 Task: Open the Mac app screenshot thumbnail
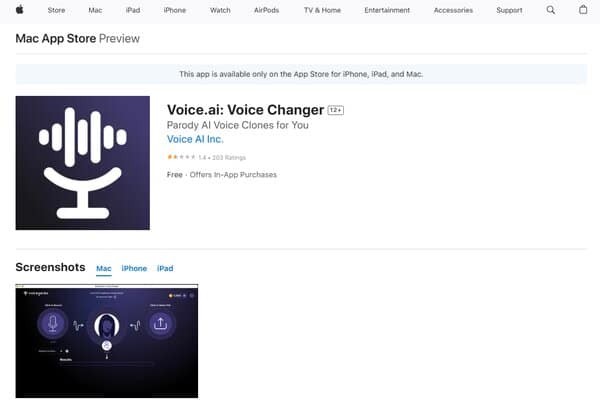coord(107,341)
